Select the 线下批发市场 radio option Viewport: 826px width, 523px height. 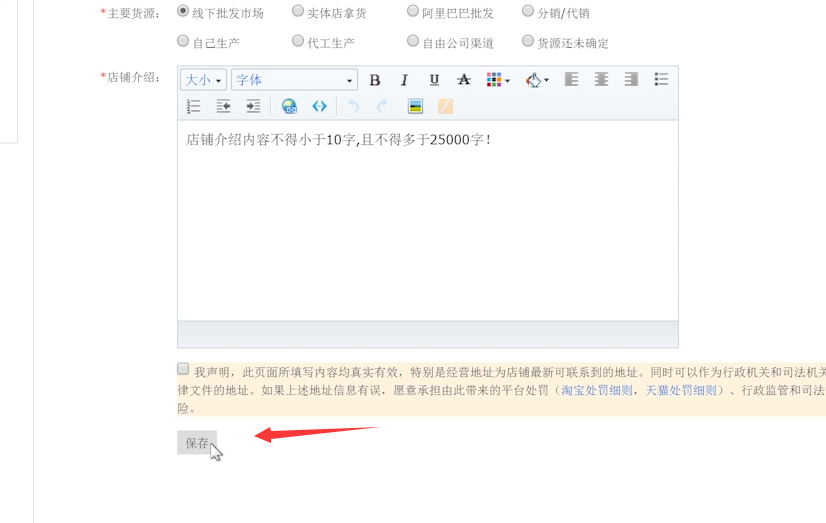coord(183,12)
